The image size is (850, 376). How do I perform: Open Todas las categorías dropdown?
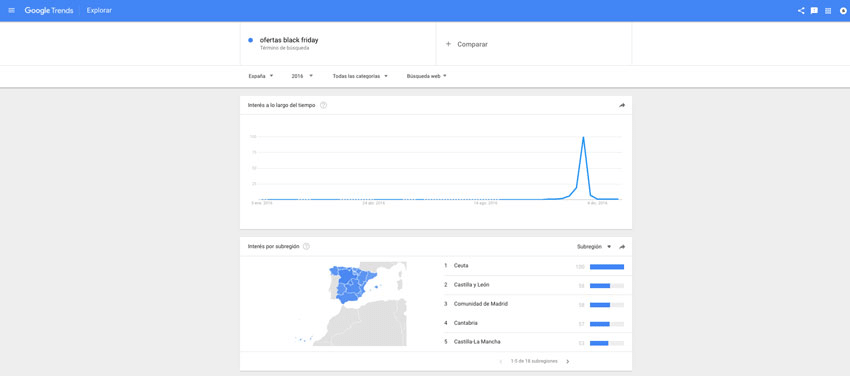[360, 76]
